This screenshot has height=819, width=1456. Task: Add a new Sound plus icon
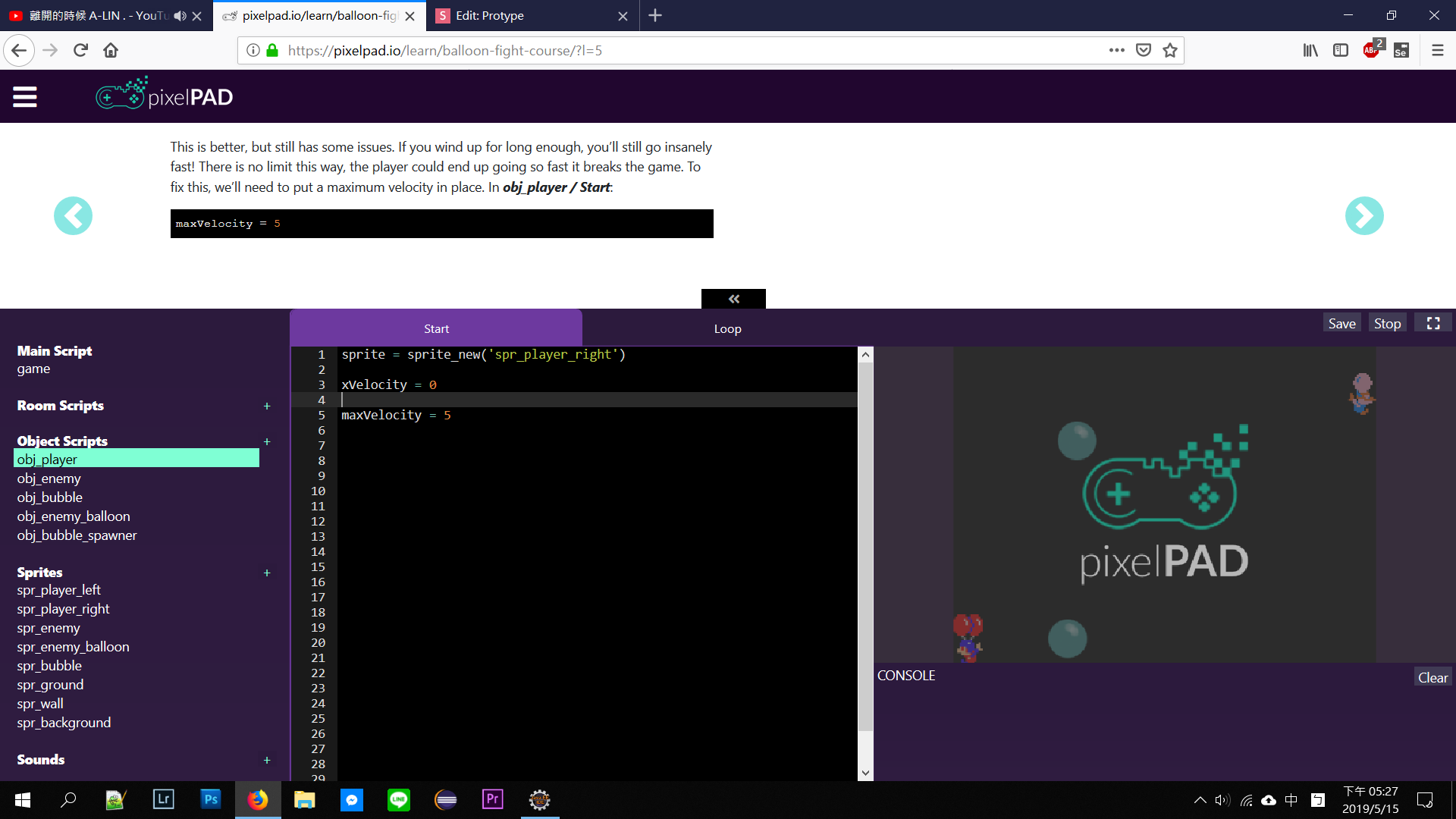point(267,760)
